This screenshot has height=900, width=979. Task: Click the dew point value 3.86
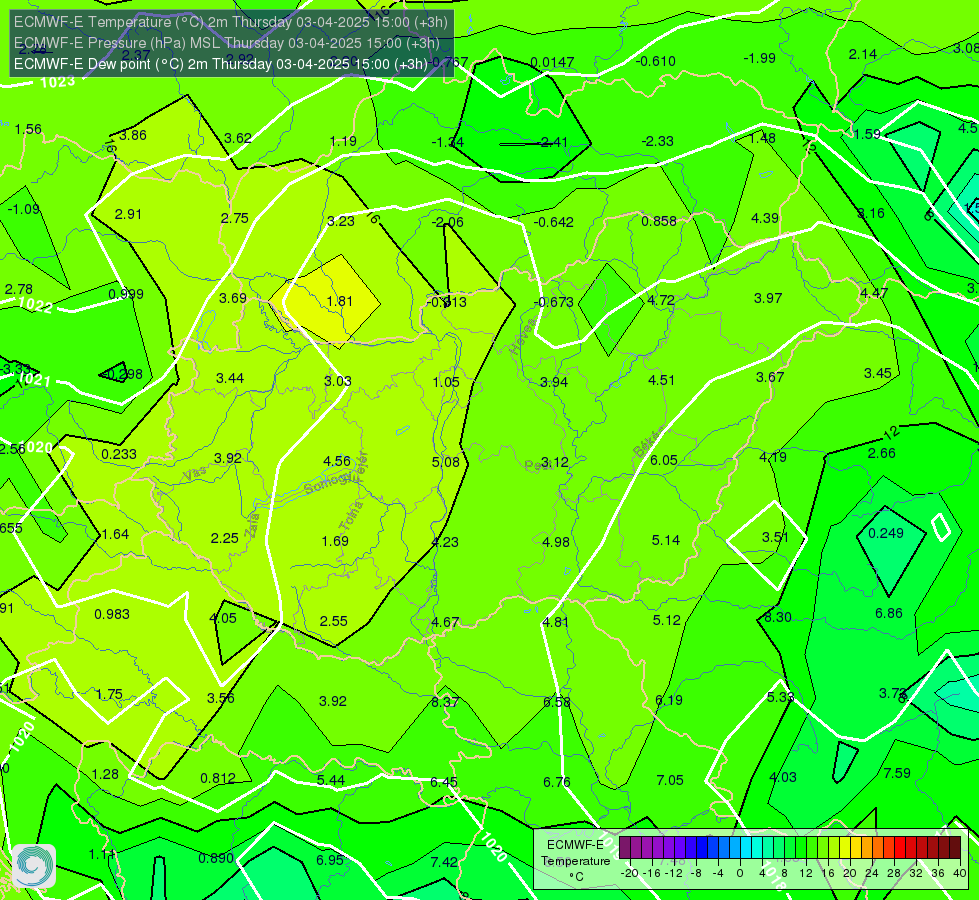(133, 136)
